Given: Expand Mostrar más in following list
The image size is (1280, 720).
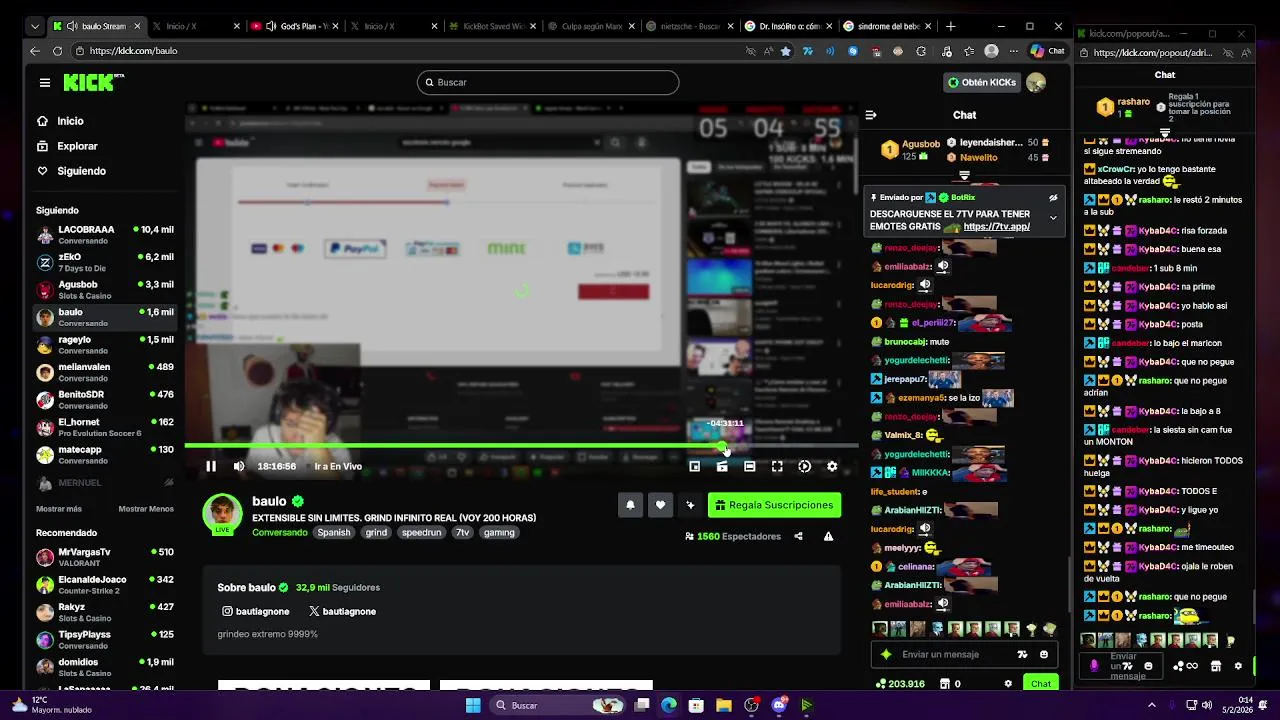Looking at the screenshot, I should [x=59, y=509].
